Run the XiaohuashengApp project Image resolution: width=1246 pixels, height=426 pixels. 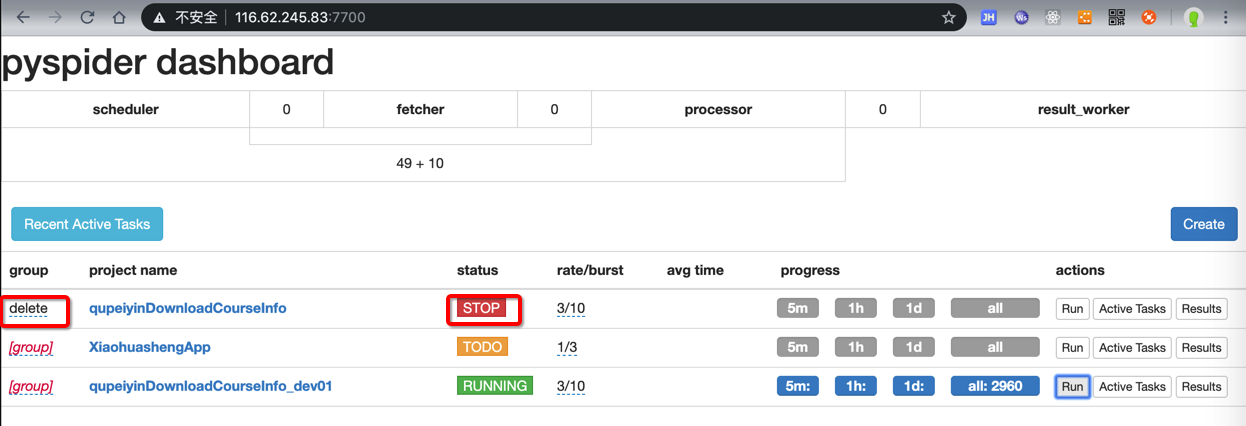(x=1072, y=348)
